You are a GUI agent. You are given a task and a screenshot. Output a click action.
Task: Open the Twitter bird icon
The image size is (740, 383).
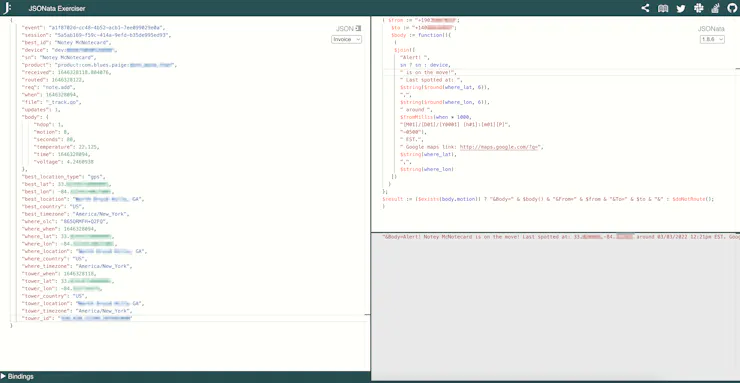coord(681,8)
